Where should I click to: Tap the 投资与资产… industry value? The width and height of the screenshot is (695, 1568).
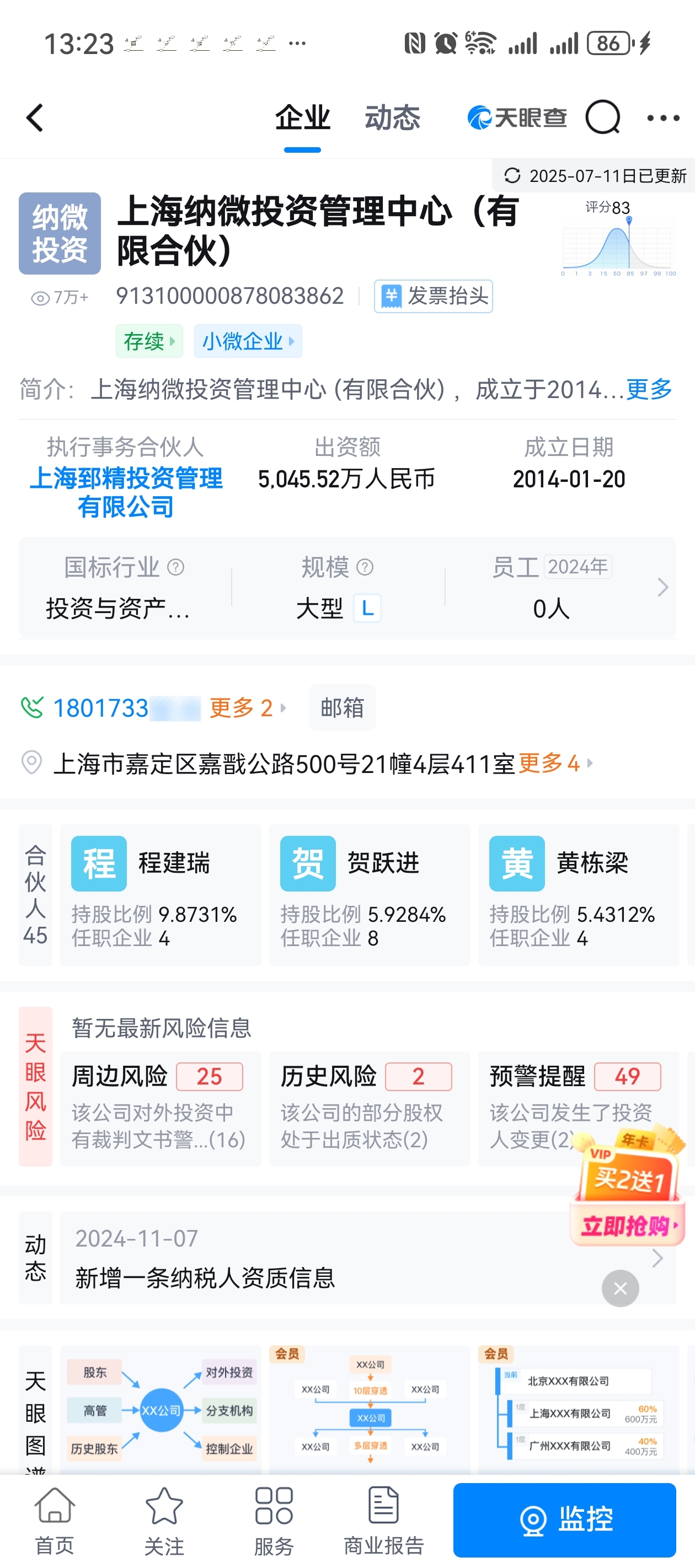[117, 608]
